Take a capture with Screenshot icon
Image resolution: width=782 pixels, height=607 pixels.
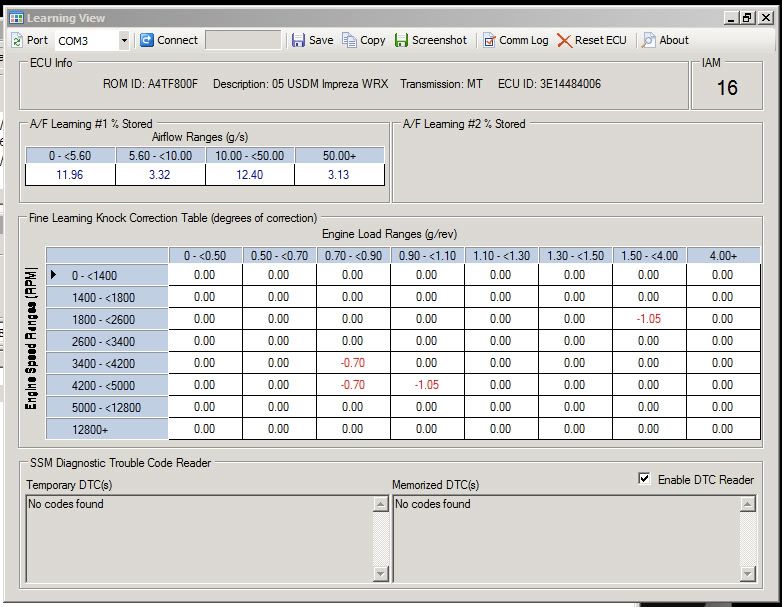[402, 40]
